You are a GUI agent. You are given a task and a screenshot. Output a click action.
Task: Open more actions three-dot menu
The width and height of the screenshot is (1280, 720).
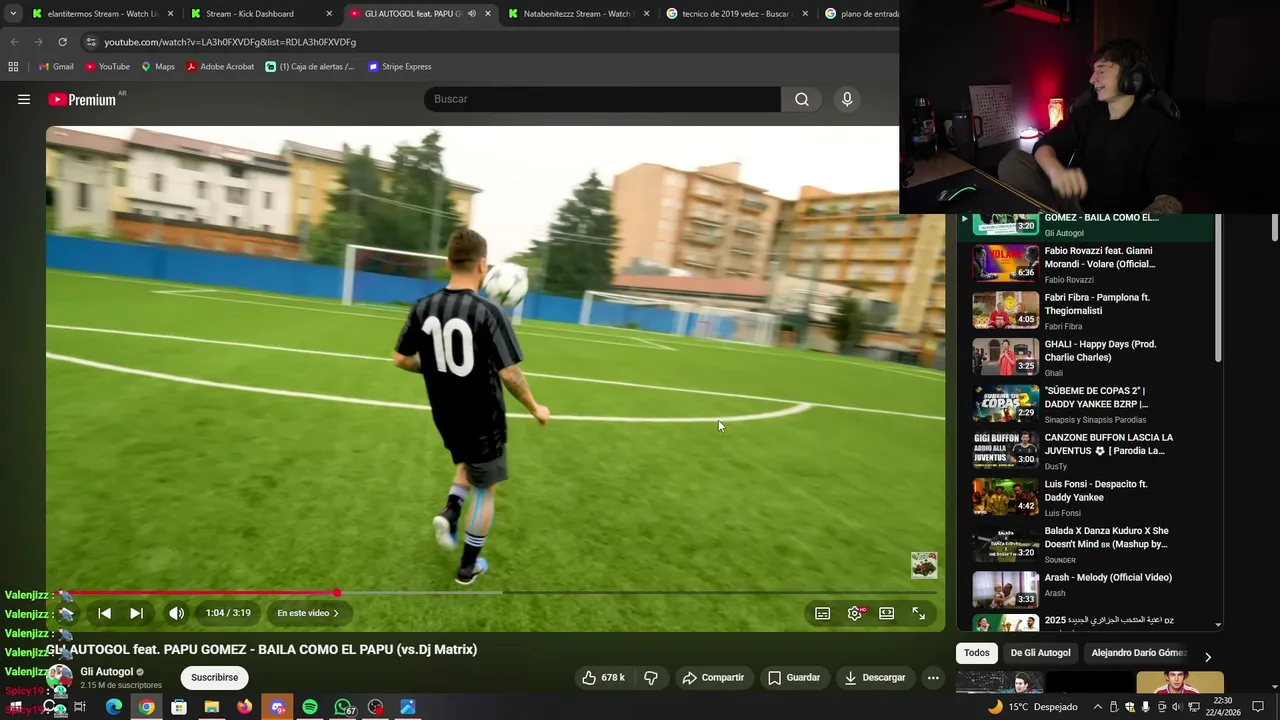coord(933,677)
